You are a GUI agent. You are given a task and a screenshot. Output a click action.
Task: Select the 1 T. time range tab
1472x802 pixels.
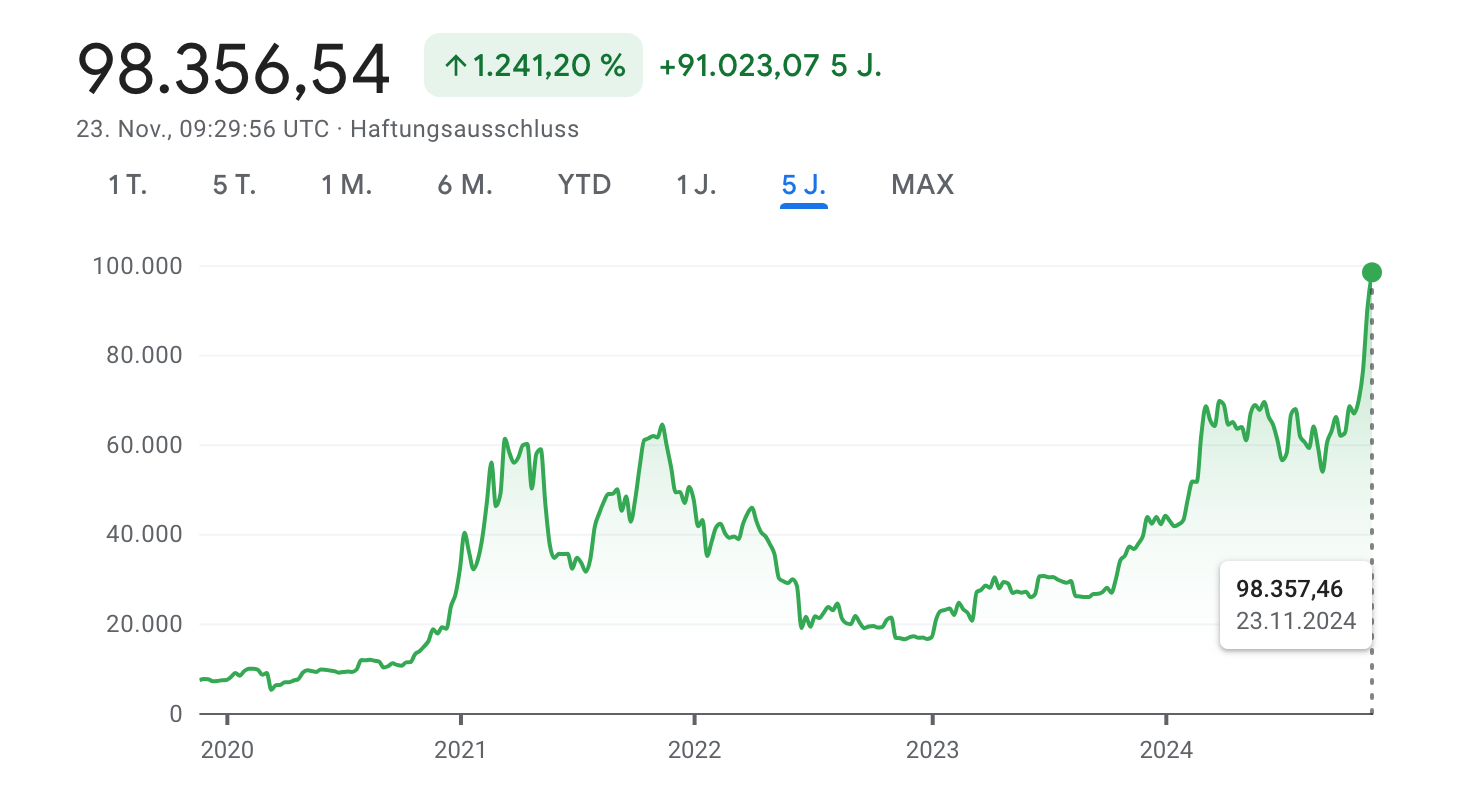128,185
